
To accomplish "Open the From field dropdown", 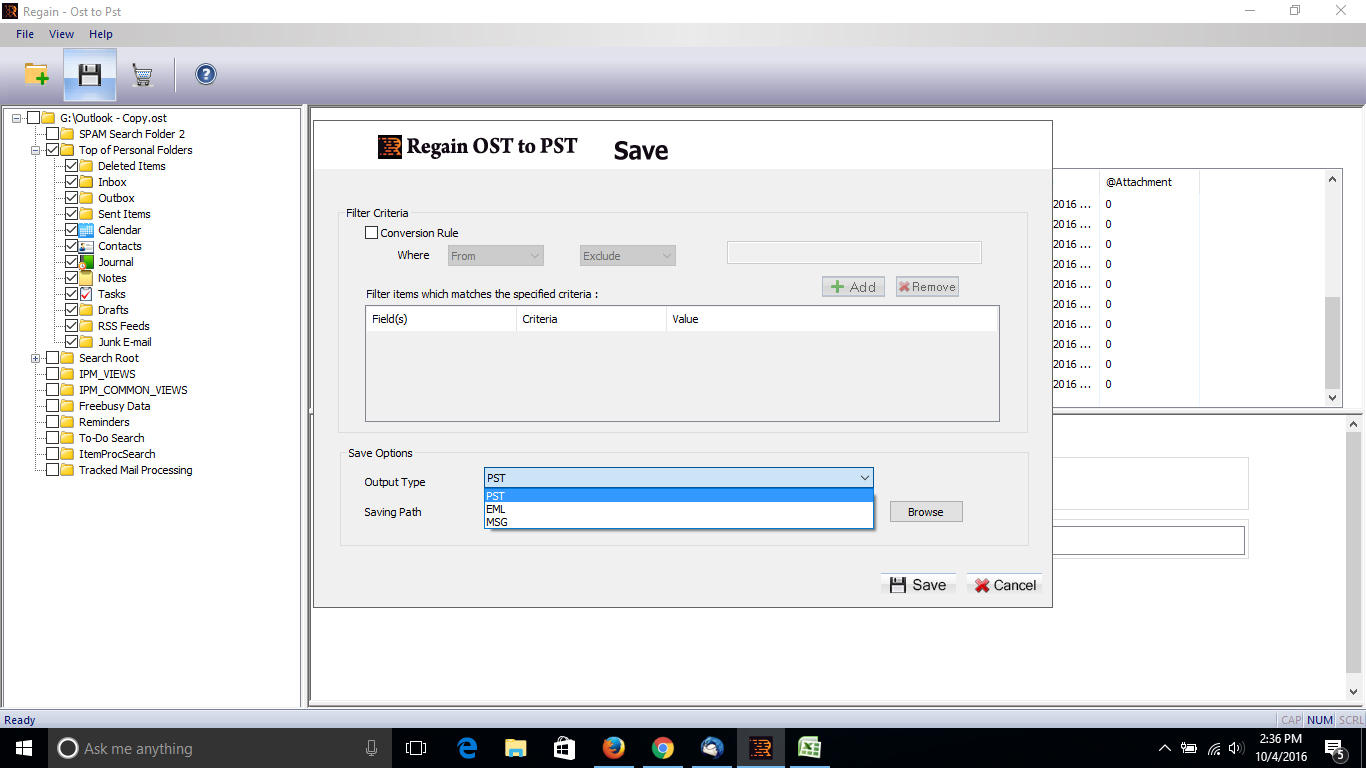I will [x=496, y=256].
